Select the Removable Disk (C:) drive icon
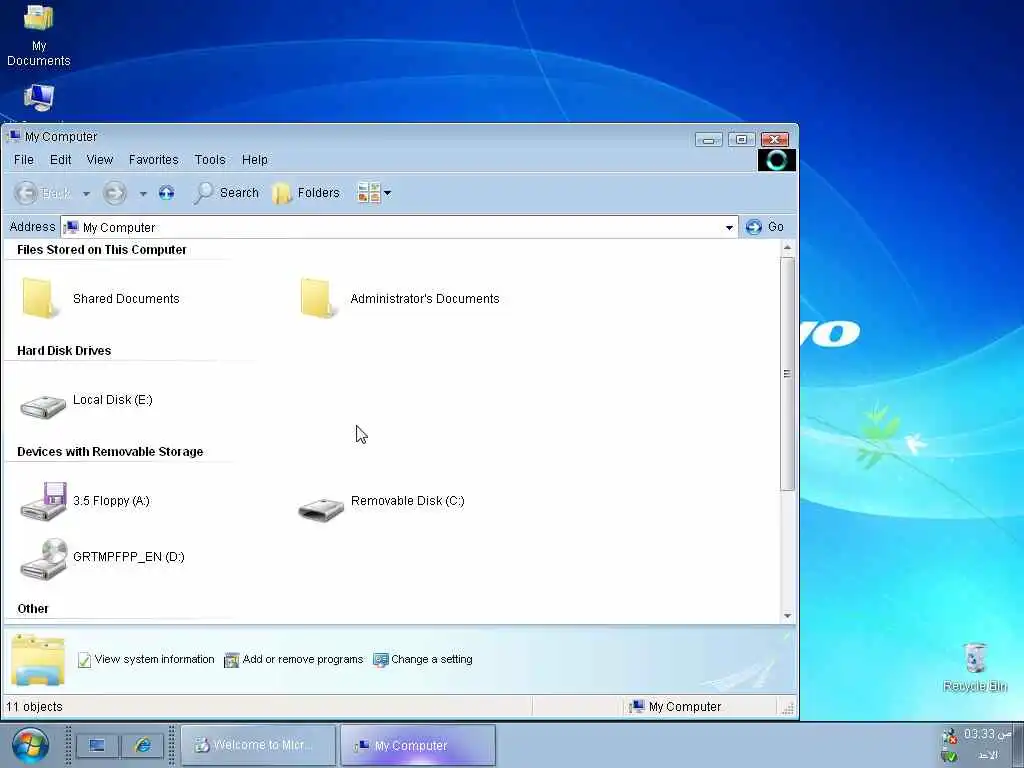This screenshot has height=768, width=1024. [321, 509]
